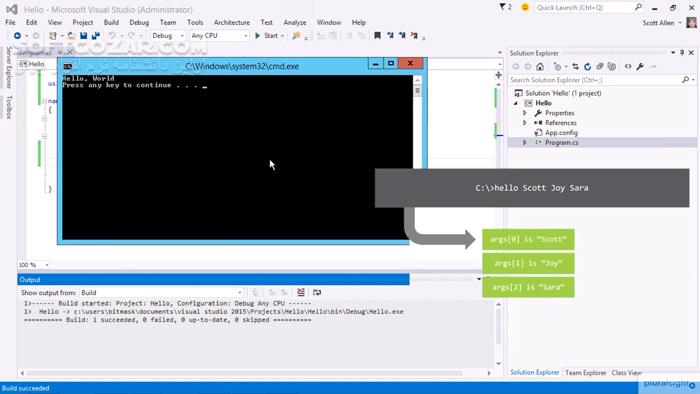Open the Start button dropdown arrow
Image resolution: width=700 pixels, height=394 pixels.
tap(283, 36)
